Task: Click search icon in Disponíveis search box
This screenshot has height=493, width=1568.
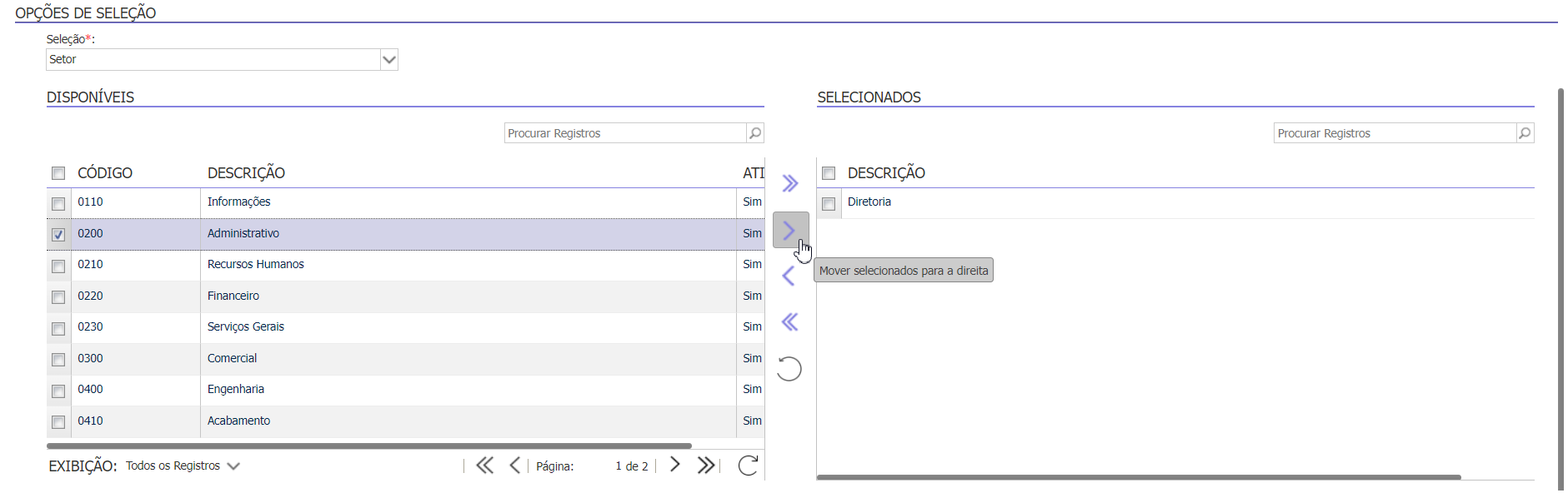Action: tap(755, 133)
